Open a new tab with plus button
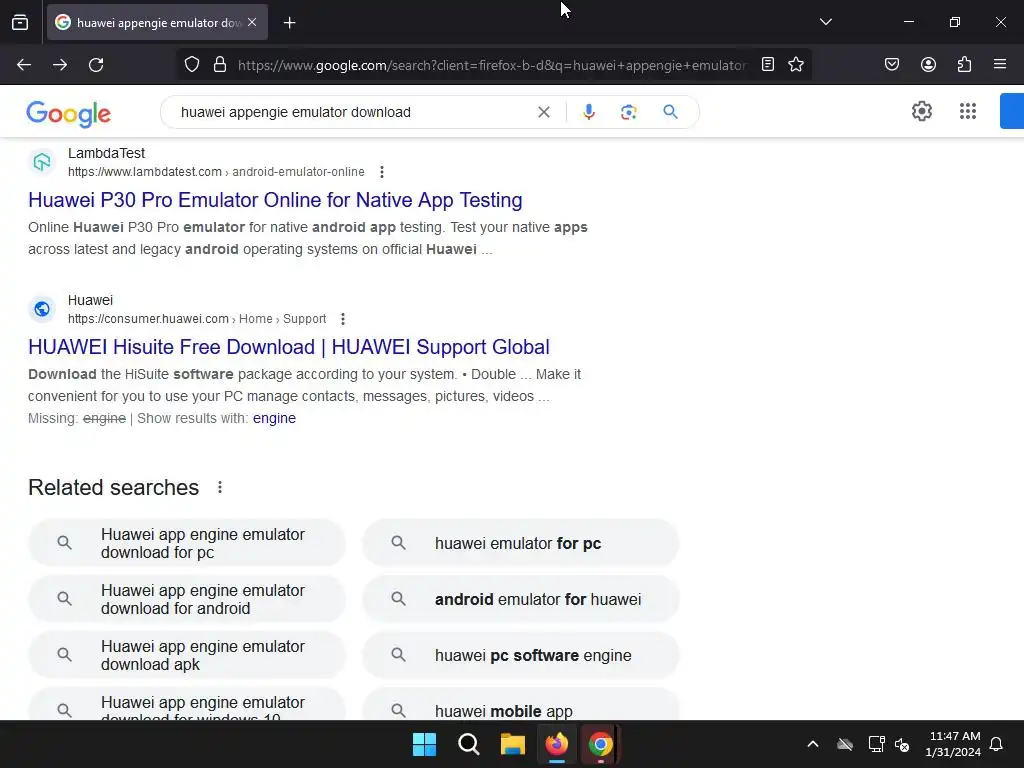 (x=289, y=23)
